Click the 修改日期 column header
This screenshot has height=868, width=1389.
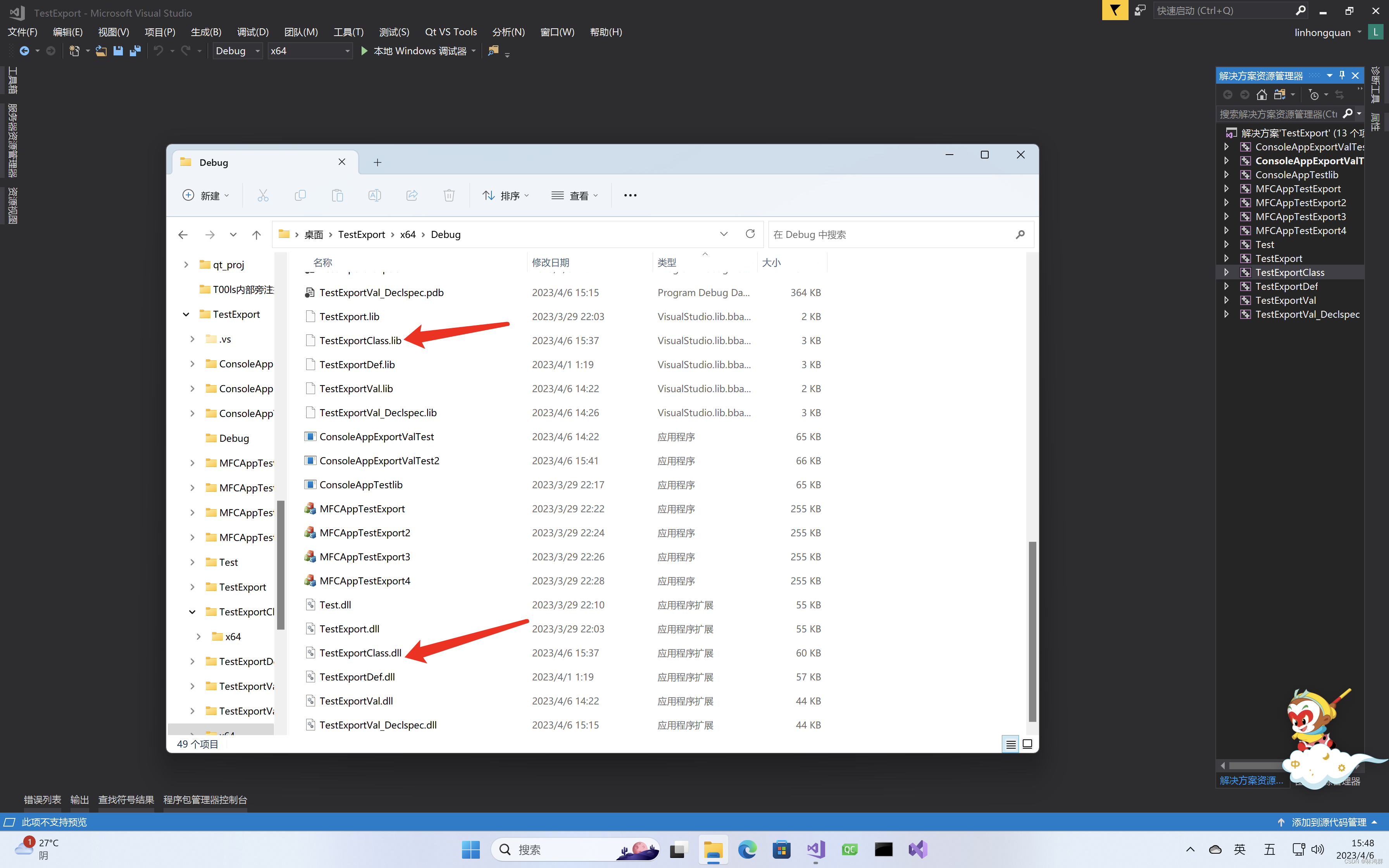pyautogui.click(x=550, y=262)
